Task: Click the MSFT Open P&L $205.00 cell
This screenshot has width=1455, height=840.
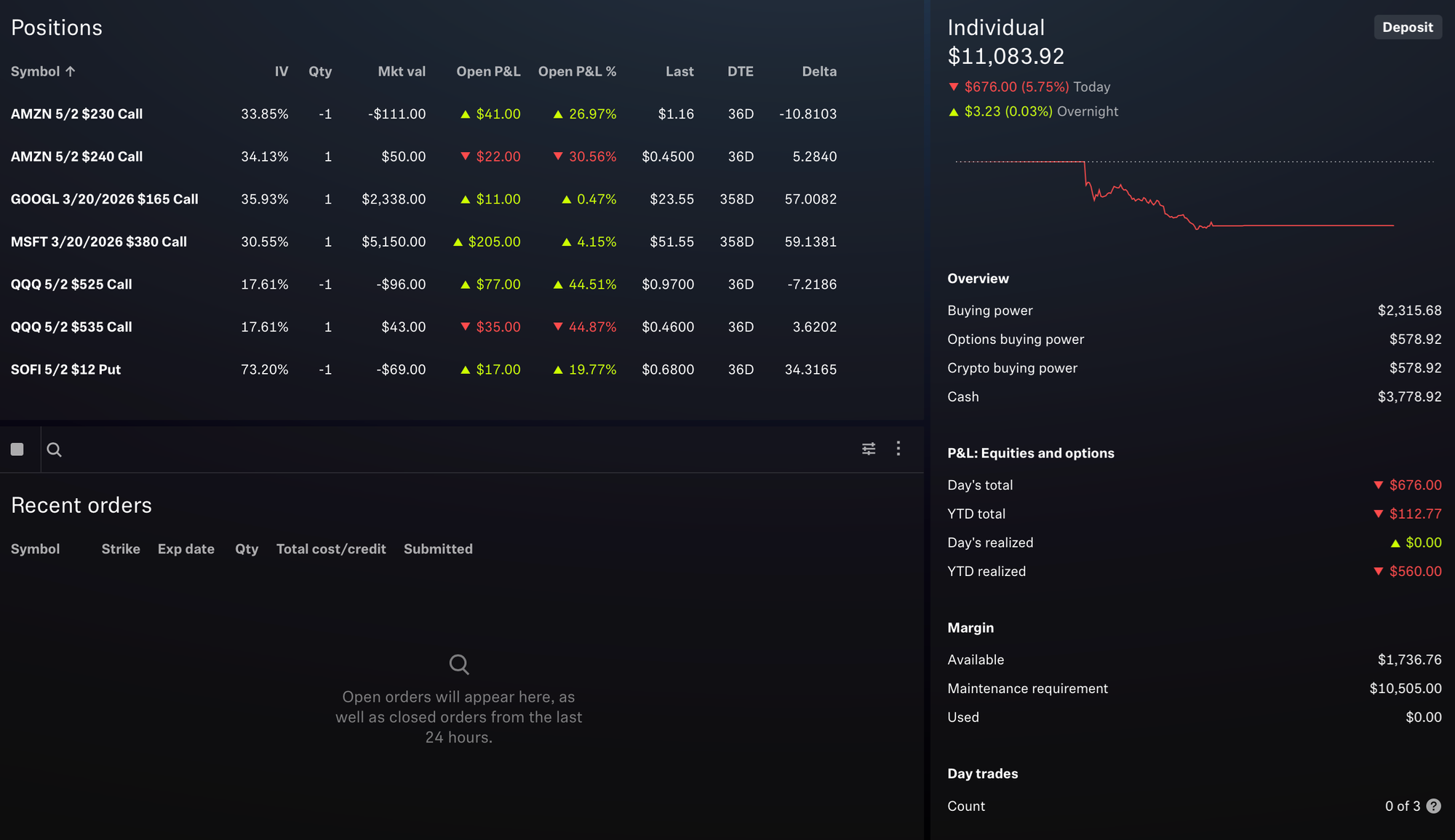Action: pyautogui.click(x=487, y=241)
